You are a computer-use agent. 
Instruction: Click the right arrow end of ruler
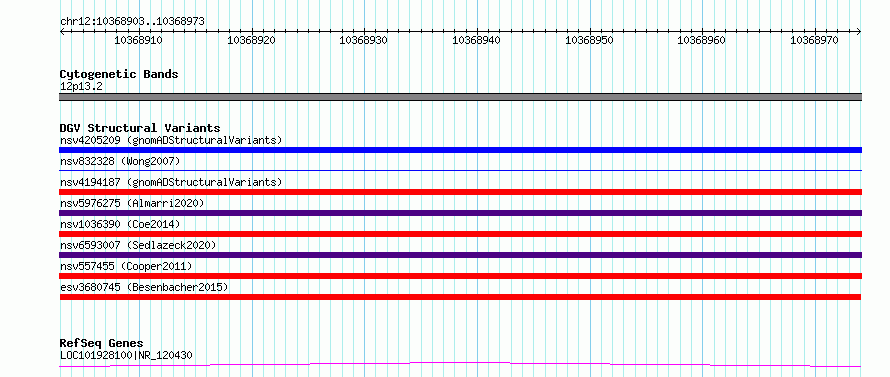(859, 32)
